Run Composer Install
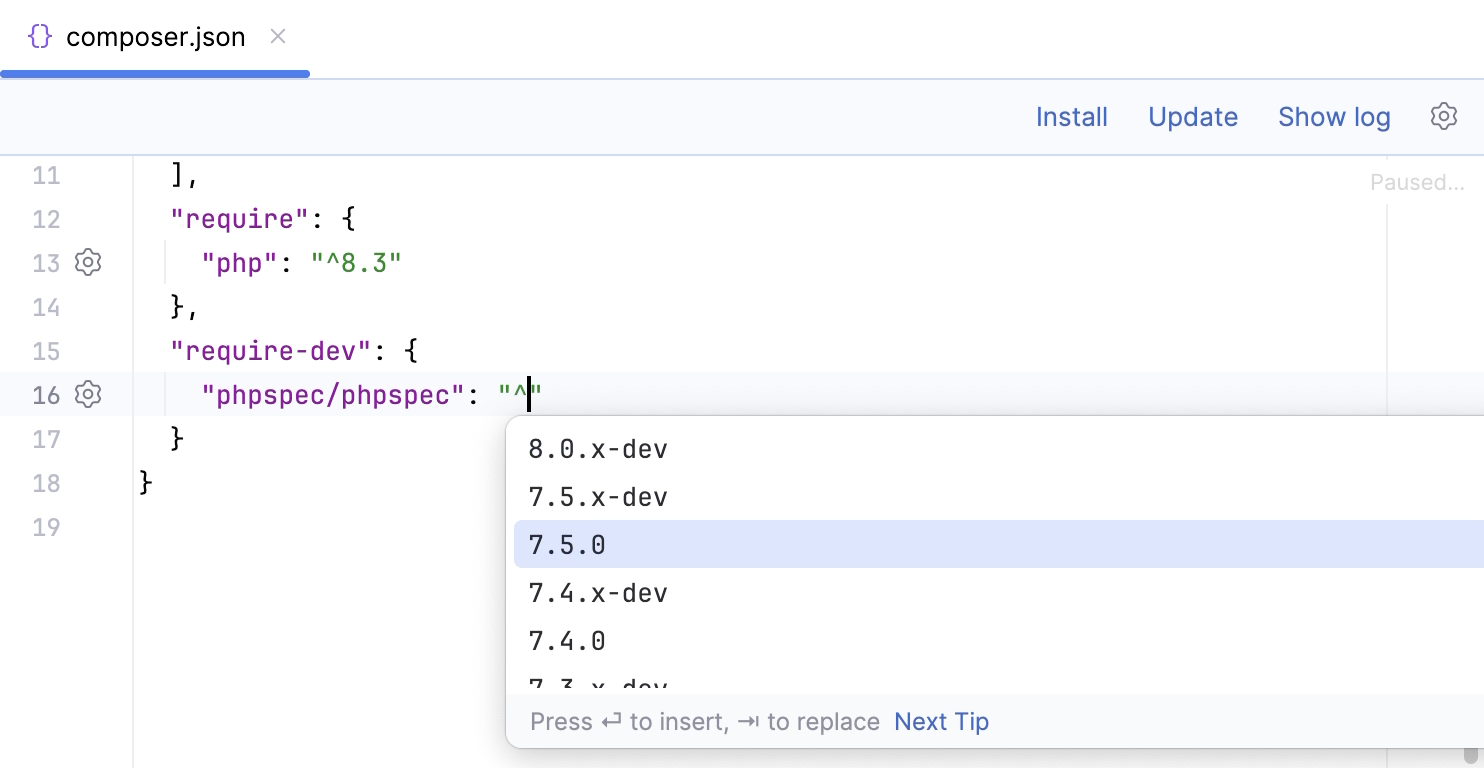The height and width of the screenshot is (768, 1484). tap(1071, 116)
